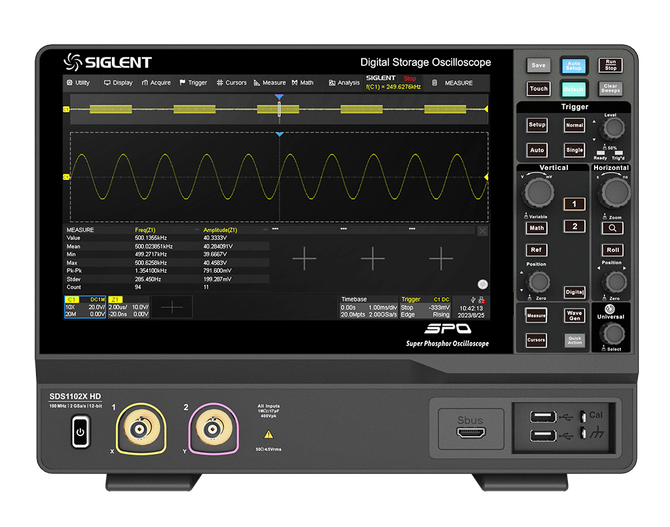The height and width of the screenshot is (527, 670).
Task: Open the Timebase settings box
Action: tap(369, 307)
